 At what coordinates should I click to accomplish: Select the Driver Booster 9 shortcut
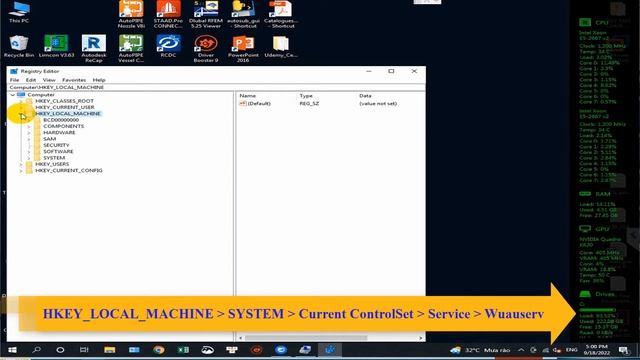pyautogui.click(x=206, y=48)
